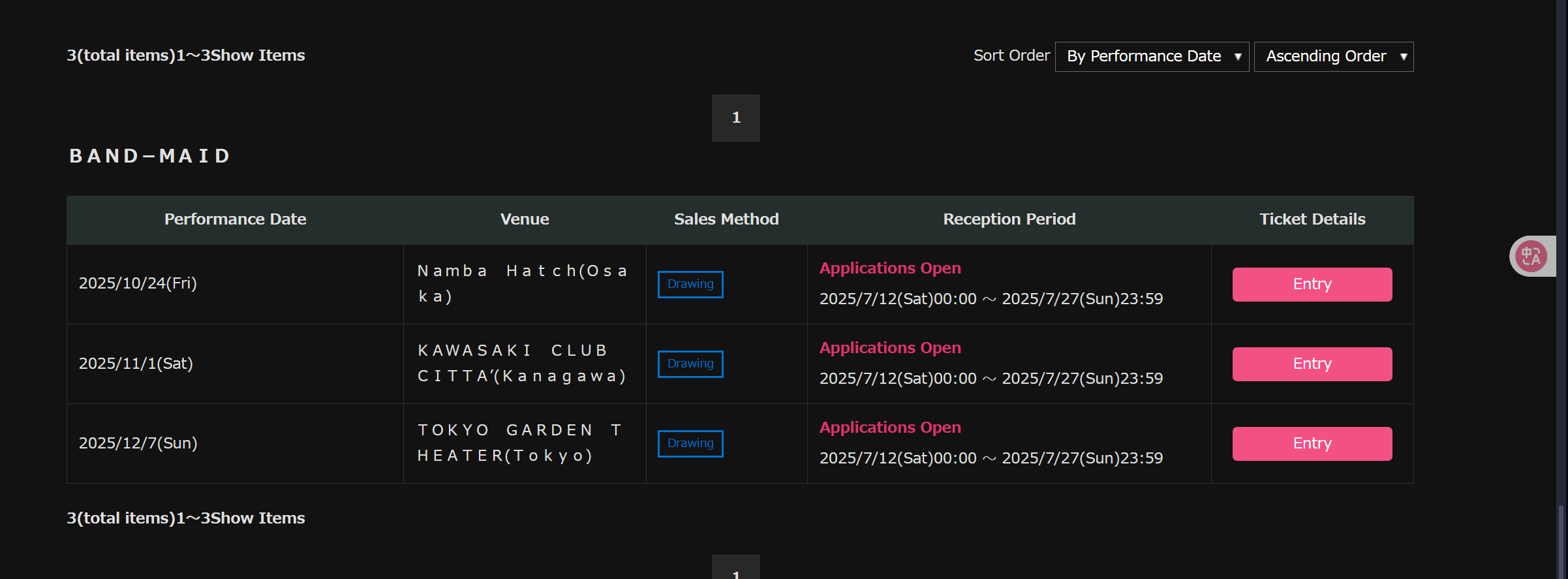
Task: Open the Ascending Order dropdown
Action: (1333, 57)
